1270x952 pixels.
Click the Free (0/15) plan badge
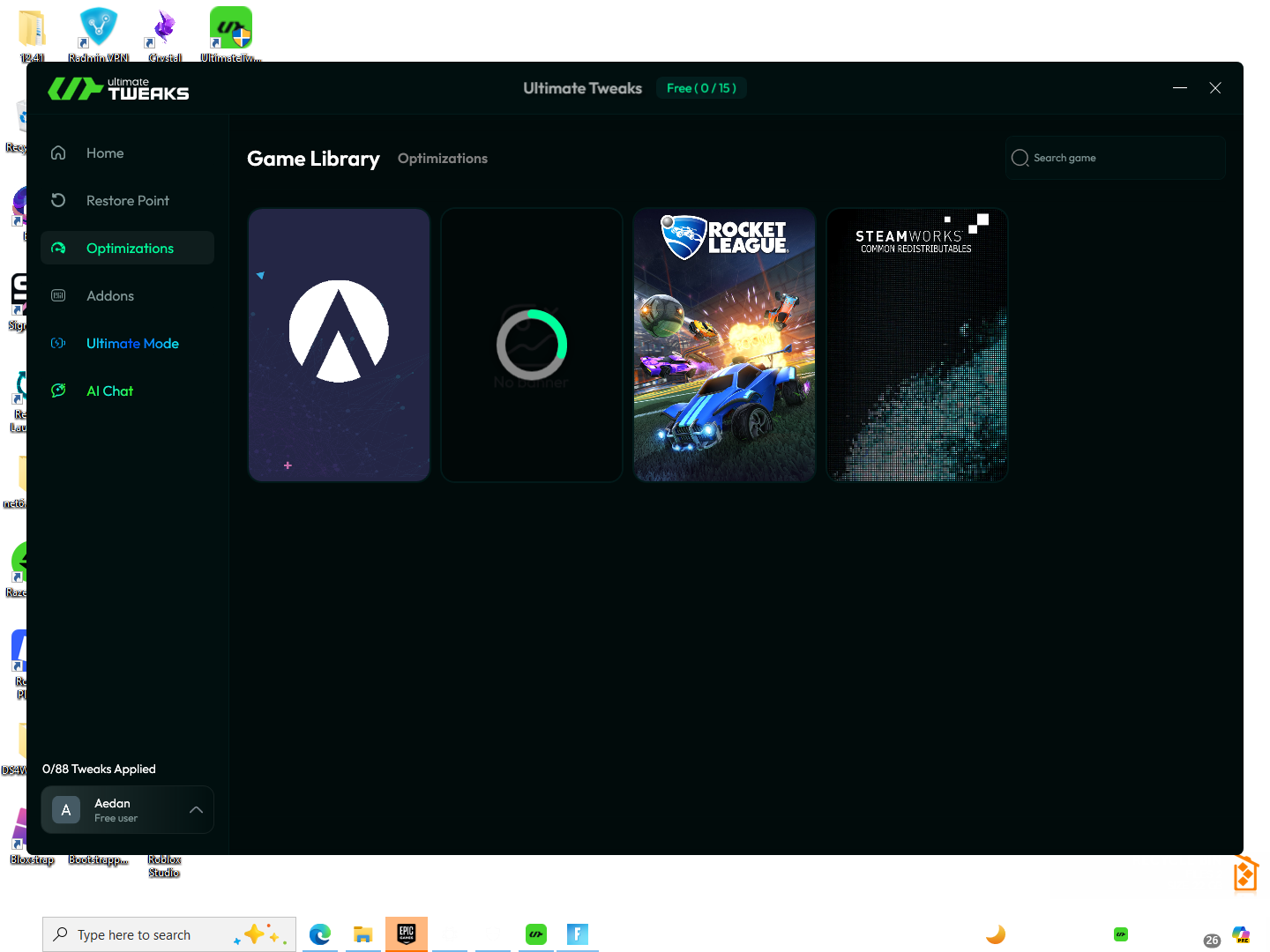tap(701, 88)
